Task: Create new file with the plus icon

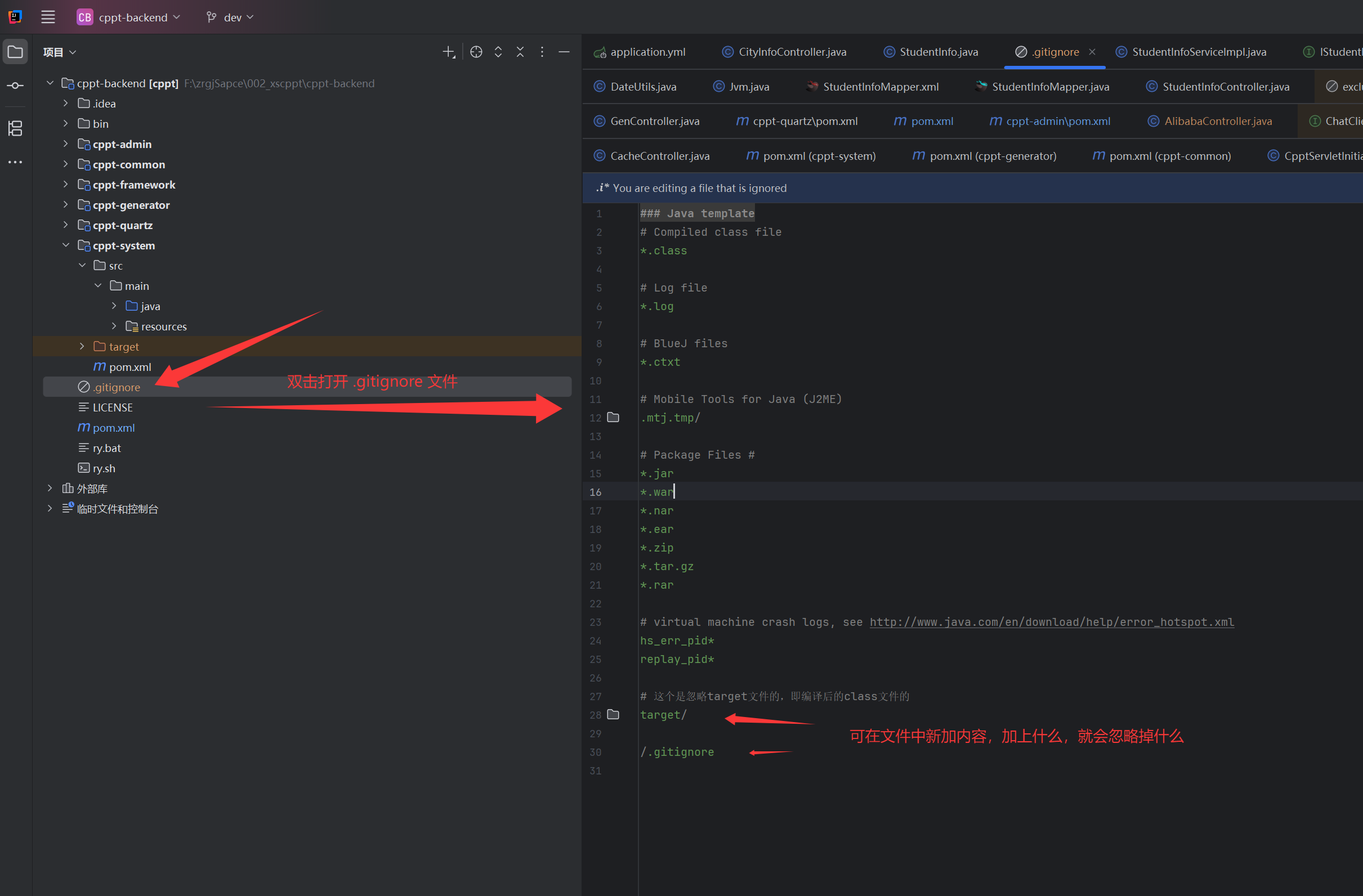Action: 448,52
